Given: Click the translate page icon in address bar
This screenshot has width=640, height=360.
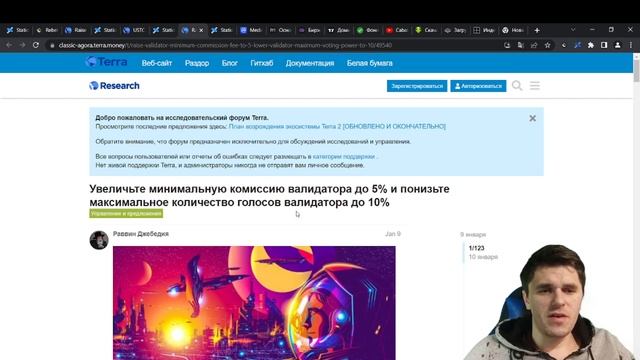Looking at the screenshot, I should click(x=520, y=45).
